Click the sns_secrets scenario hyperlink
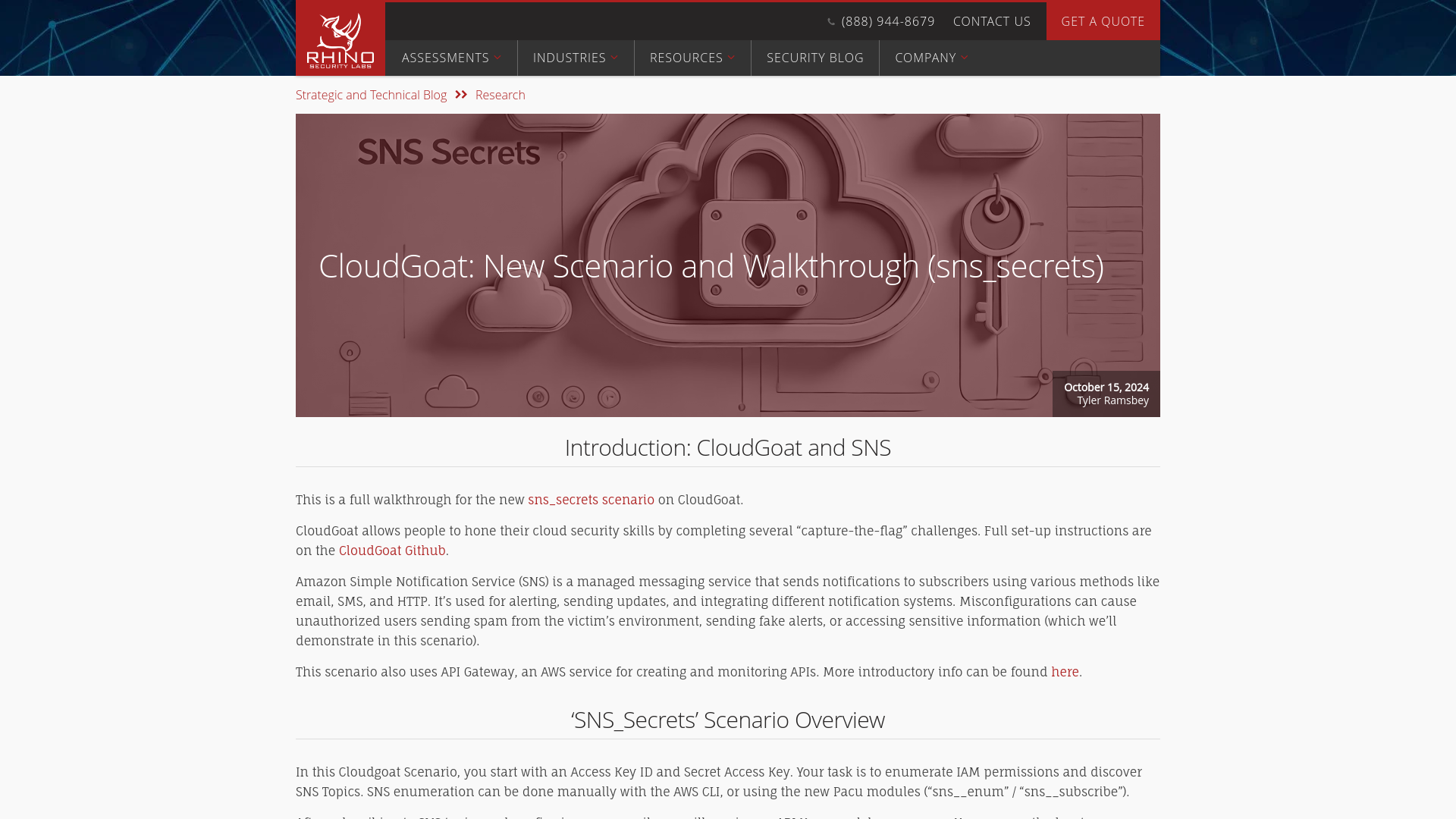The width and height of the screenshot is (1456, 819). tap(591, 500)
